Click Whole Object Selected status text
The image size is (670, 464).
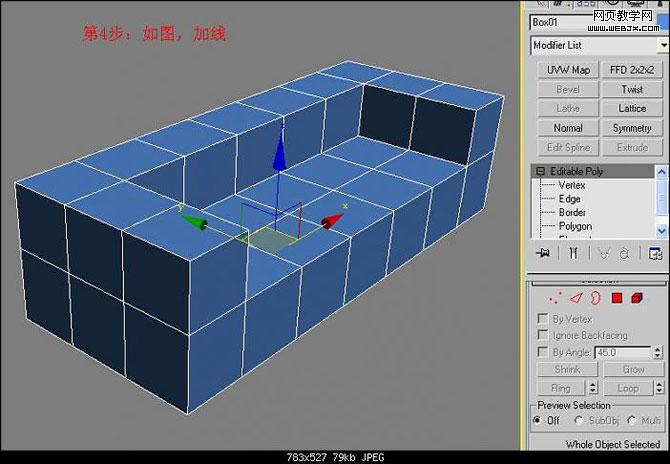pyautogui.click(x=613, y=444)
